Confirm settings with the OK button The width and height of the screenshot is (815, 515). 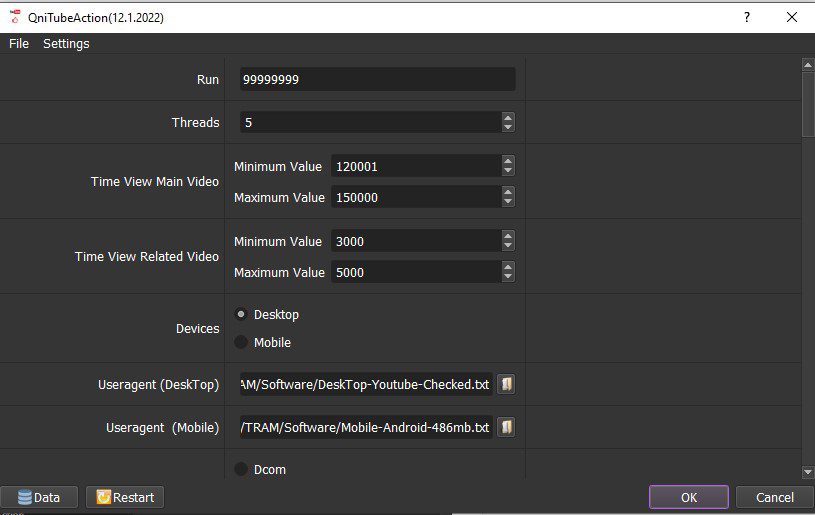point(689,497)
